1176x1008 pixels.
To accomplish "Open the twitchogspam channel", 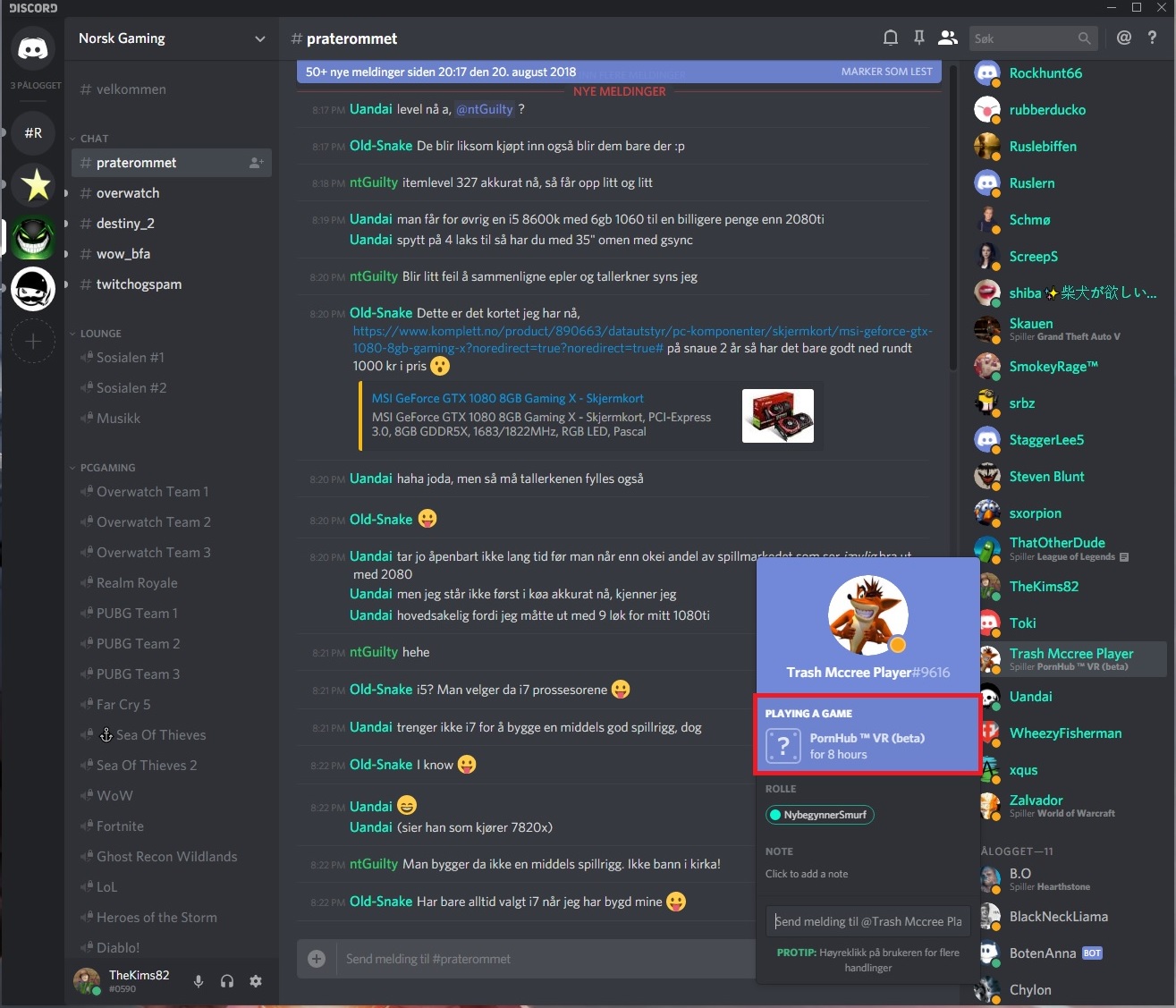I will click(x=171, y=284).
